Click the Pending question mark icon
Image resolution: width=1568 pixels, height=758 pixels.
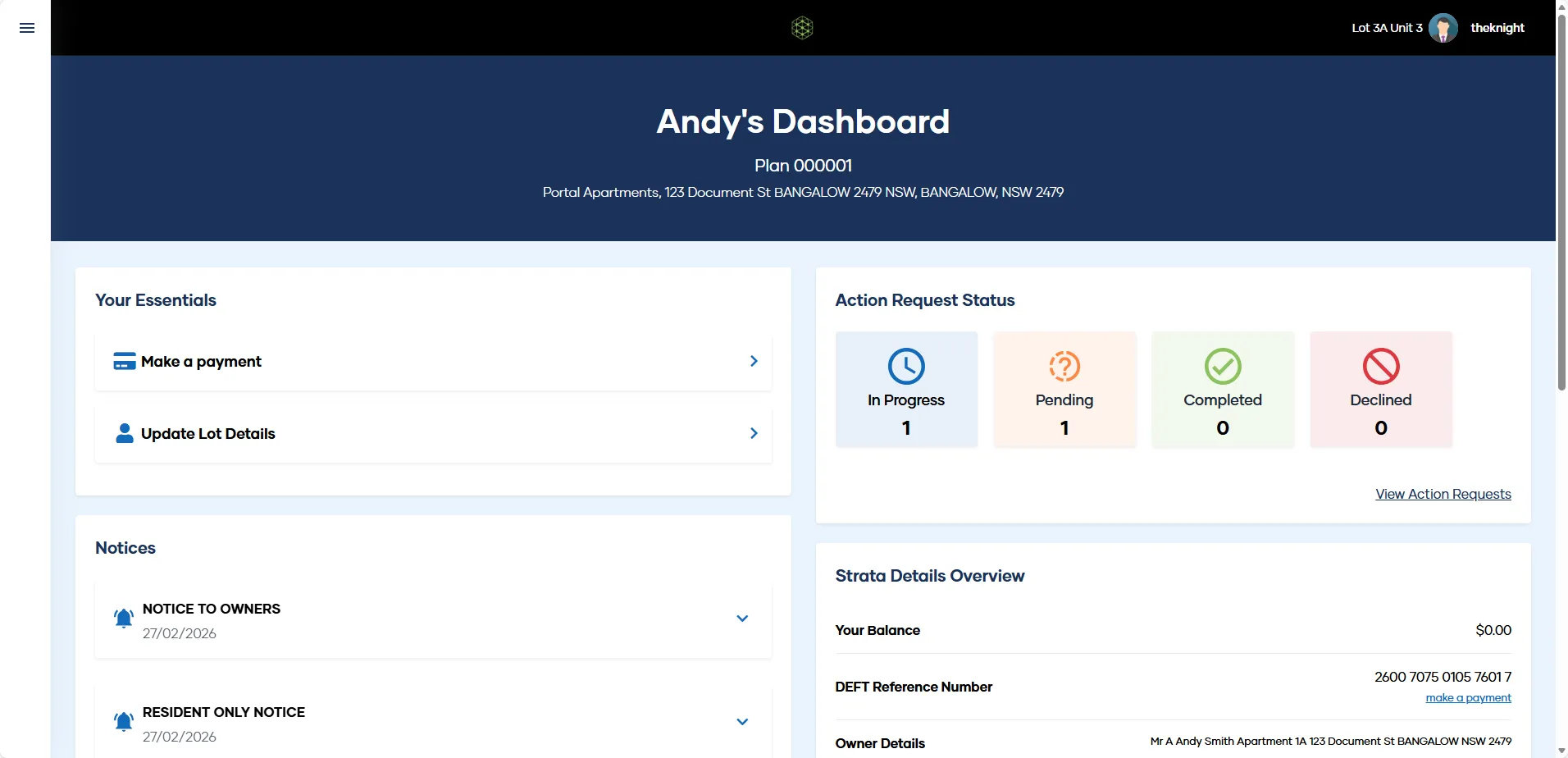click(x=1064, y=366)
